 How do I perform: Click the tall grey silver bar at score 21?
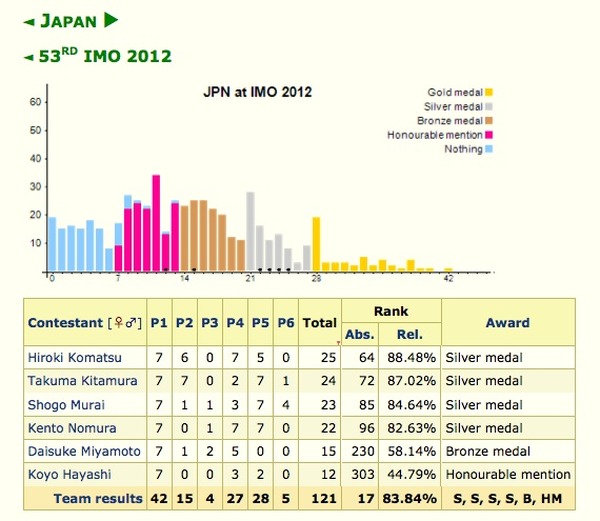pos(251,232)
